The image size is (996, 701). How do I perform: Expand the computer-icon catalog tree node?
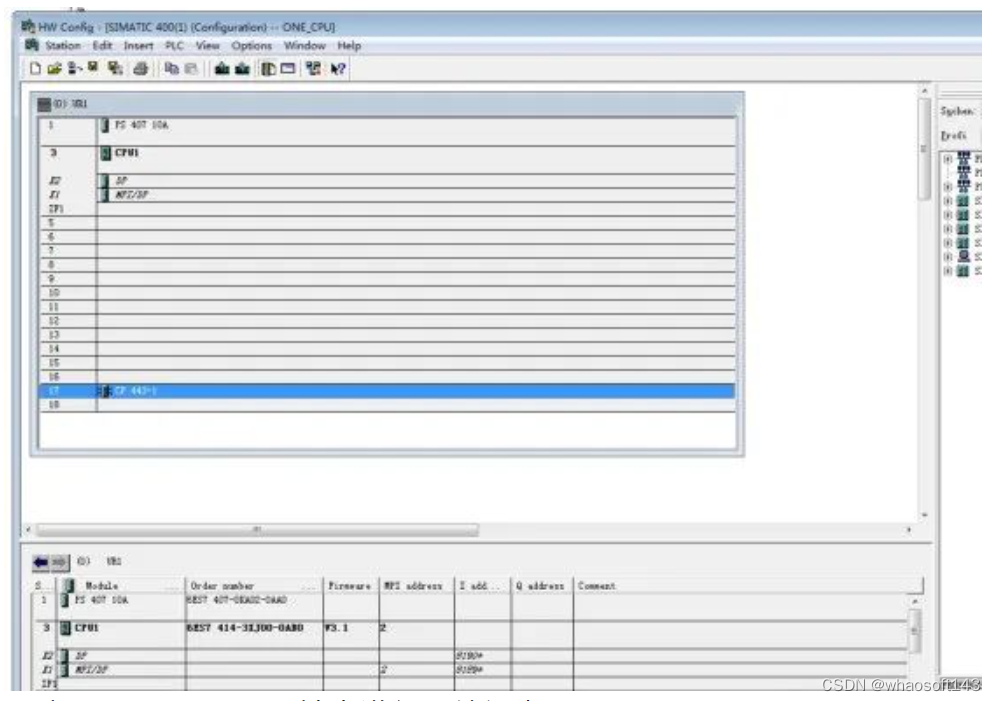948,257
